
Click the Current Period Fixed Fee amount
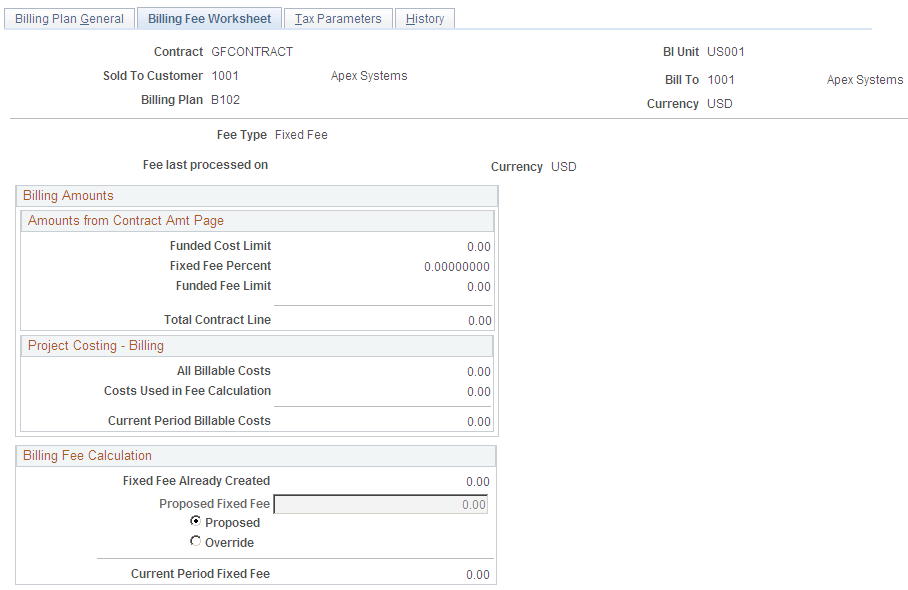[x=478, y=573]
